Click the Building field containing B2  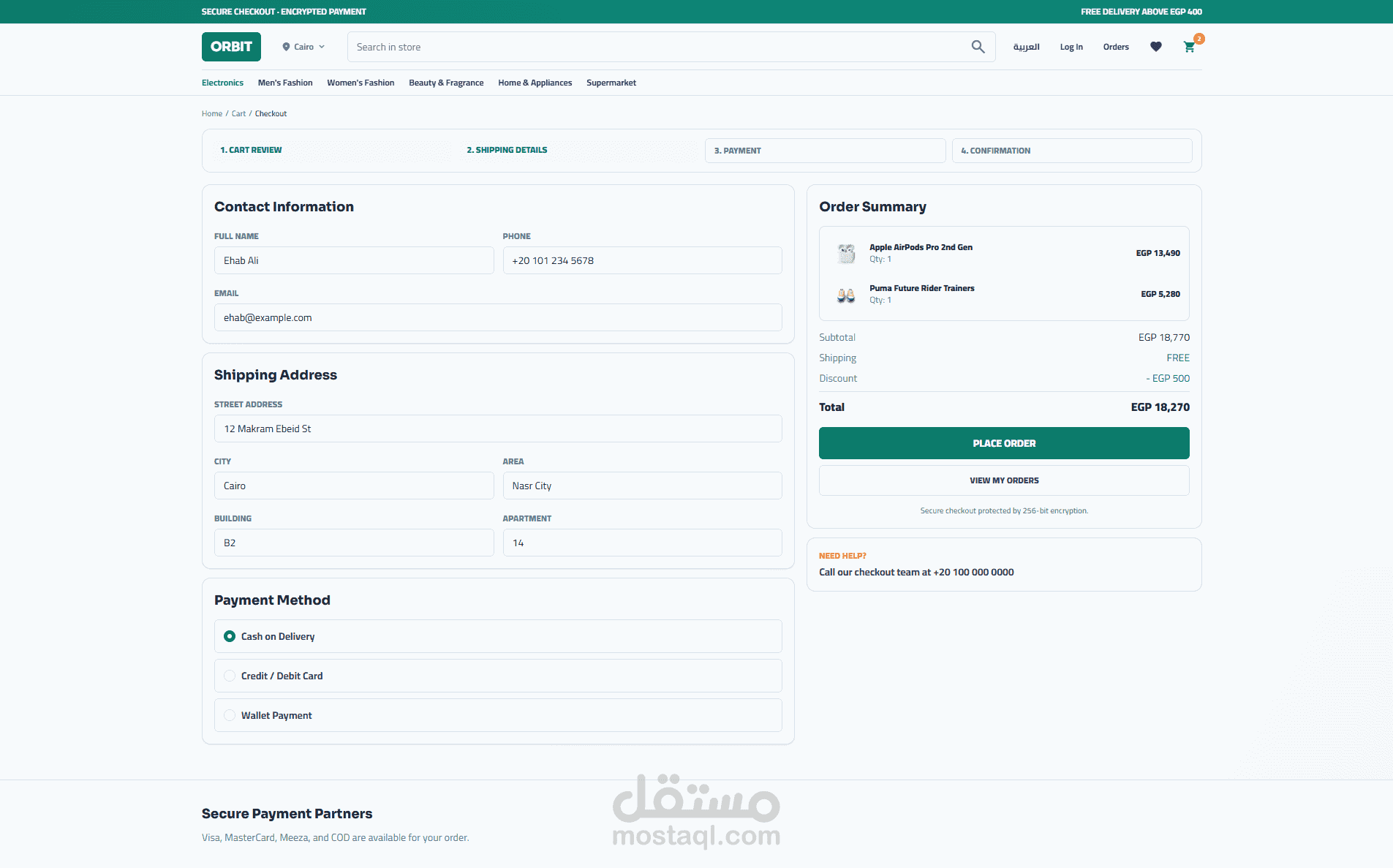[x=354, y=543]
